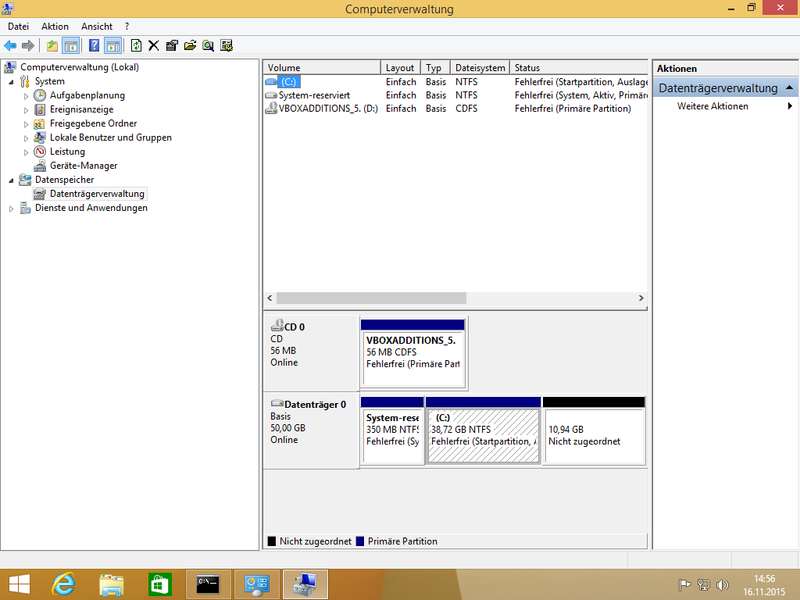Select Datenträgerverwaltung in the tree
This screenshot has width=800, height=600.
click(97, 193)
